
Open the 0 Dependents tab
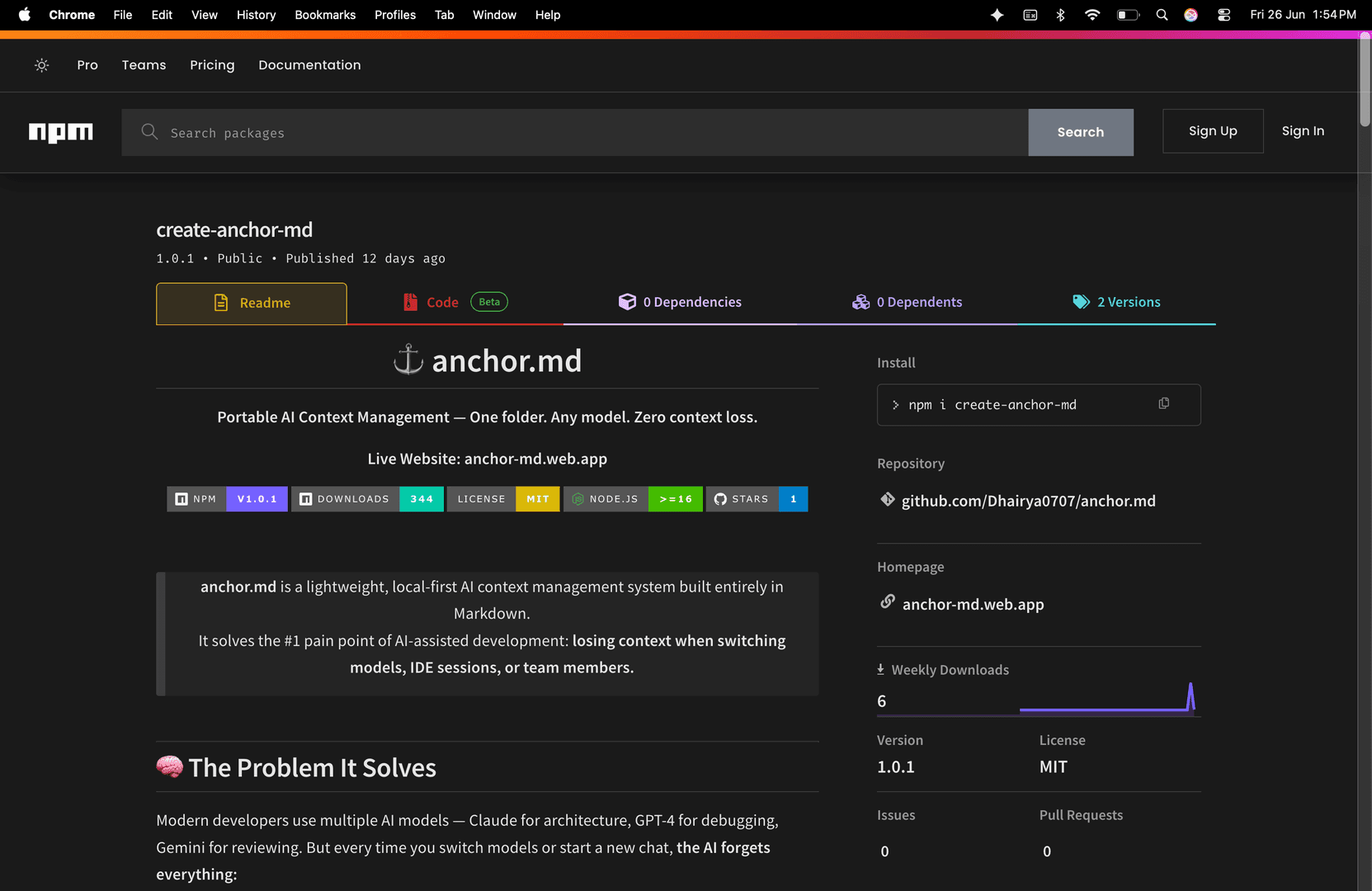(x=907, y=302)
